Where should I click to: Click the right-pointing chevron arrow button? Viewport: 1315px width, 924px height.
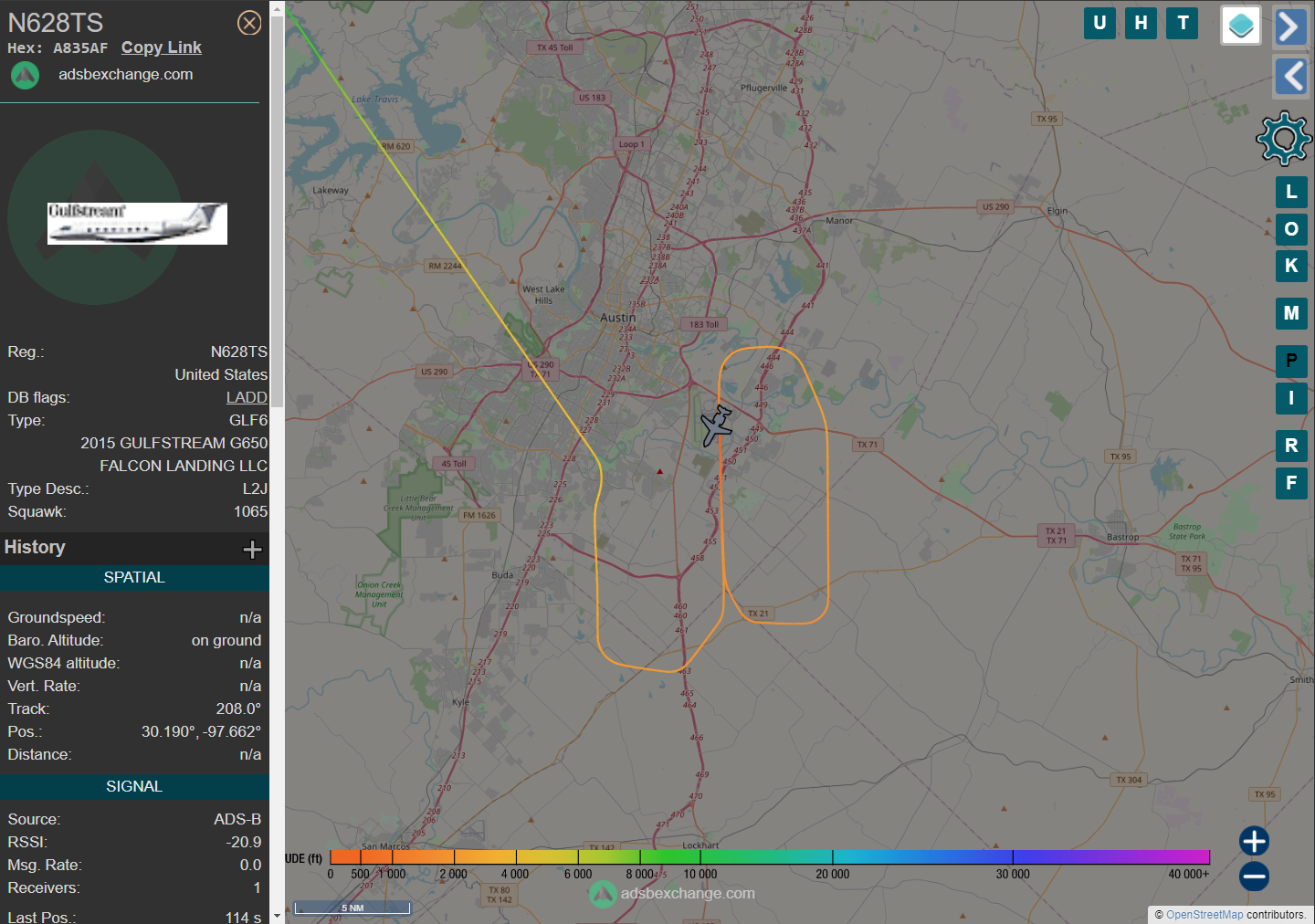(x=1290, y=26)
